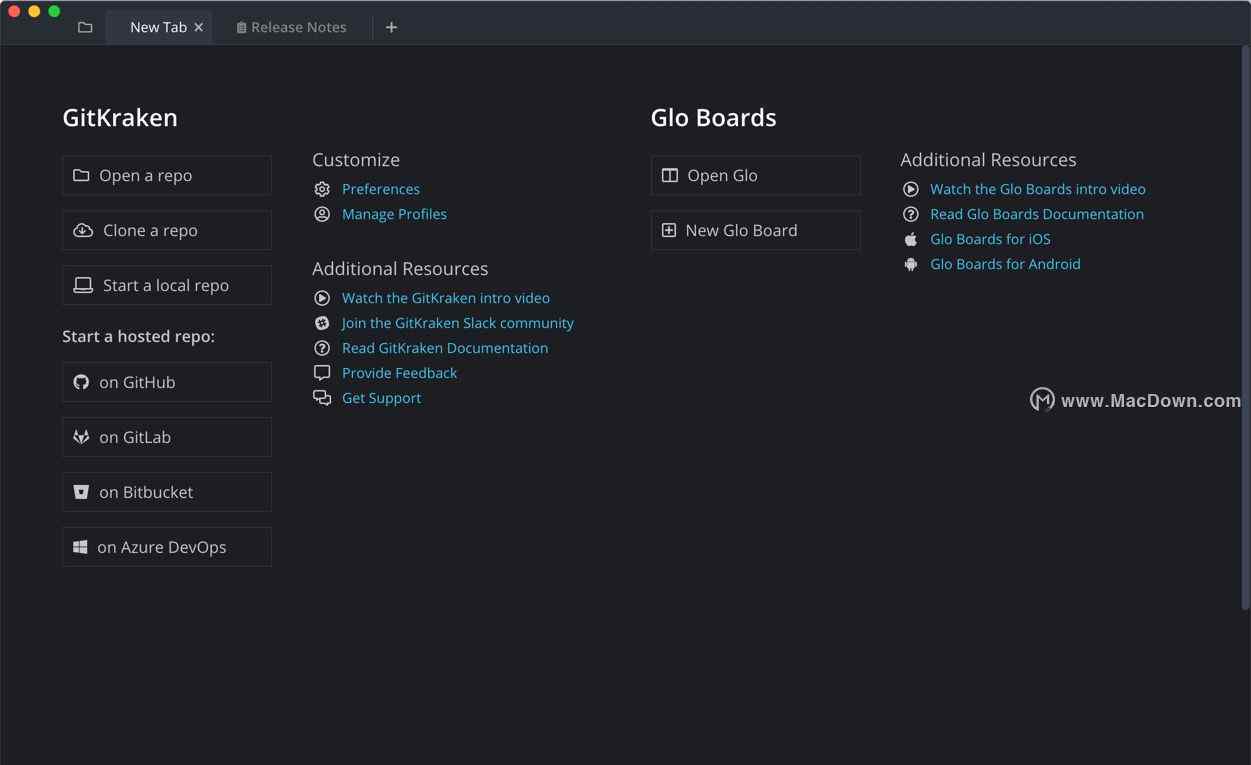Click the gear icon beside Preferences
1251x765 pixels.
point(322,189)
